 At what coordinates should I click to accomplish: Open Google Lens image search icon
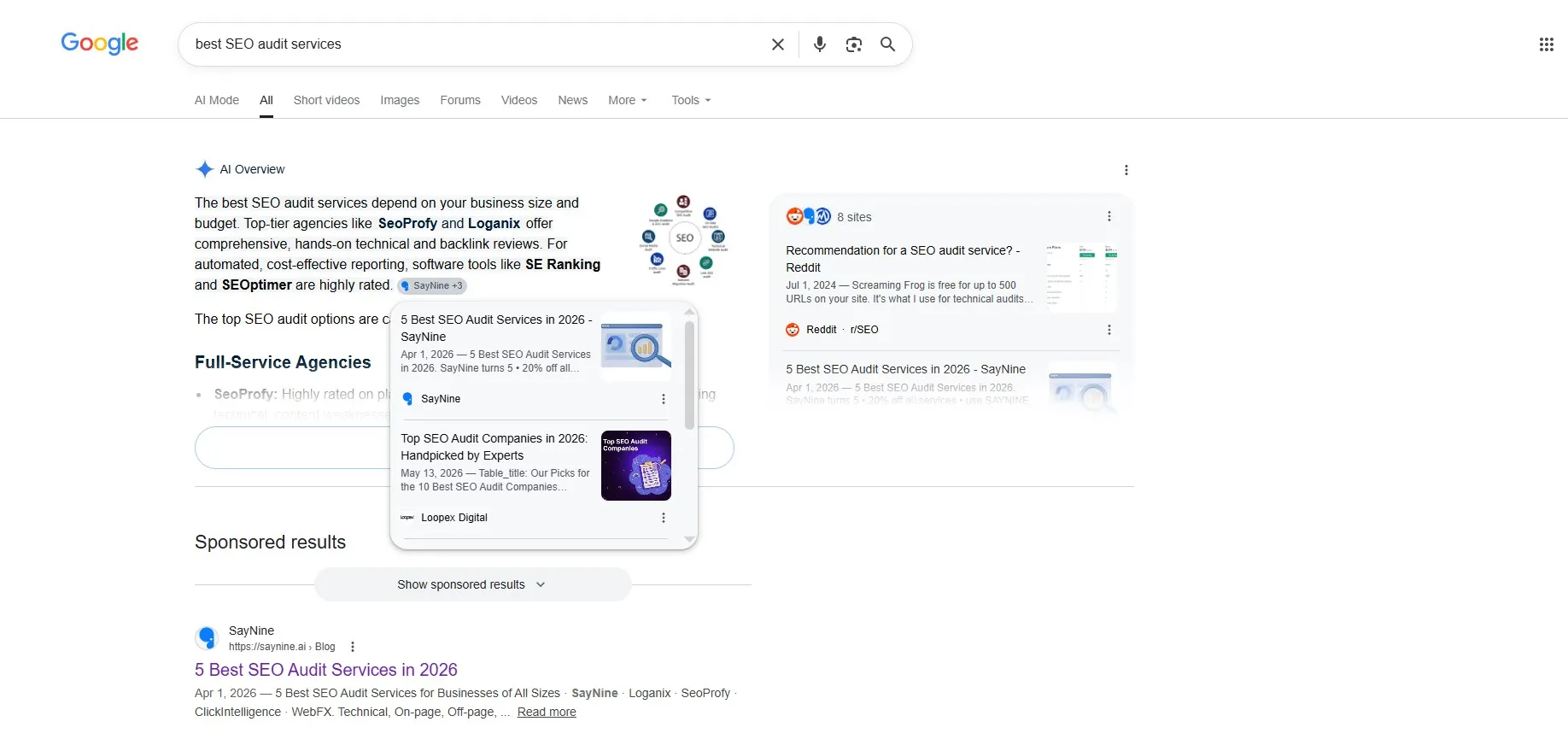pyautogui.click(x=853, y=44)
